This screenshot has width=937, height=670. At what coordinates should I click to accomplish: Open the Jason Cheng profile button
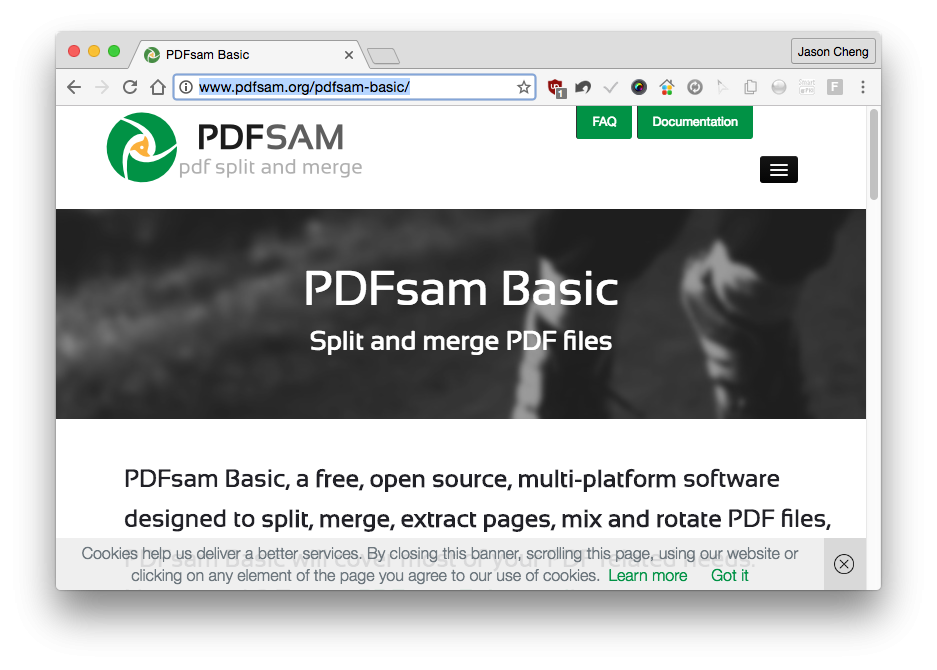833,51
